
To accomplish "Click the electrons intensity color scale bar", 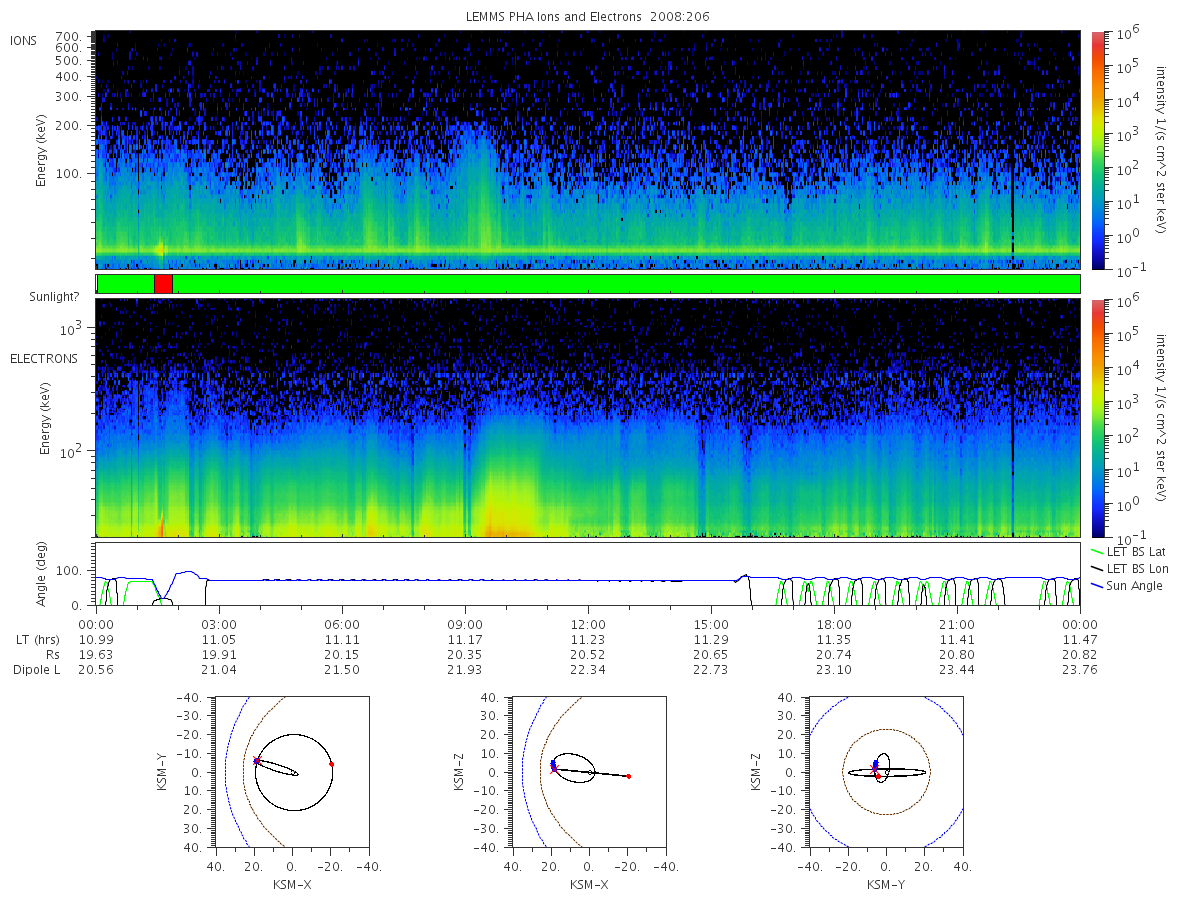I will (1098, 417).
